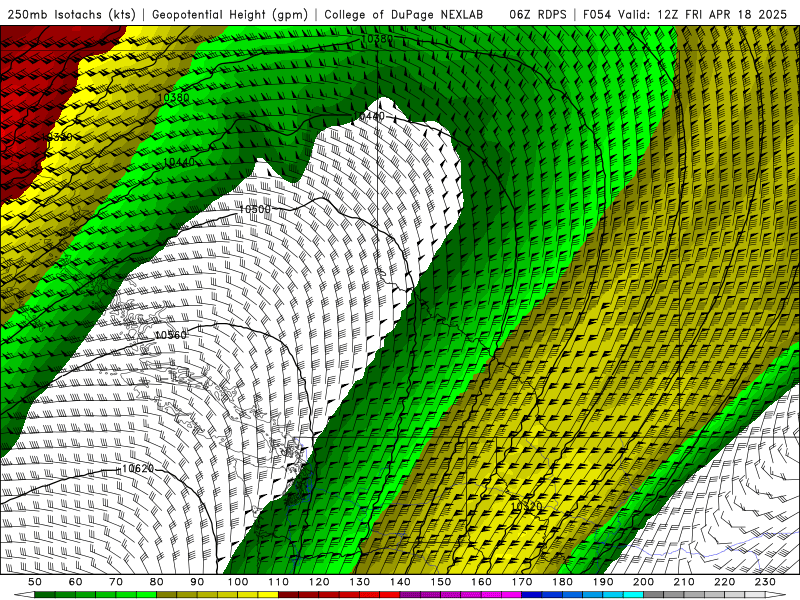The height and width of the screenshot is (600, 800).
Task: Click the 80 knot label on the color scale
Action: click(x=157, y=582)
